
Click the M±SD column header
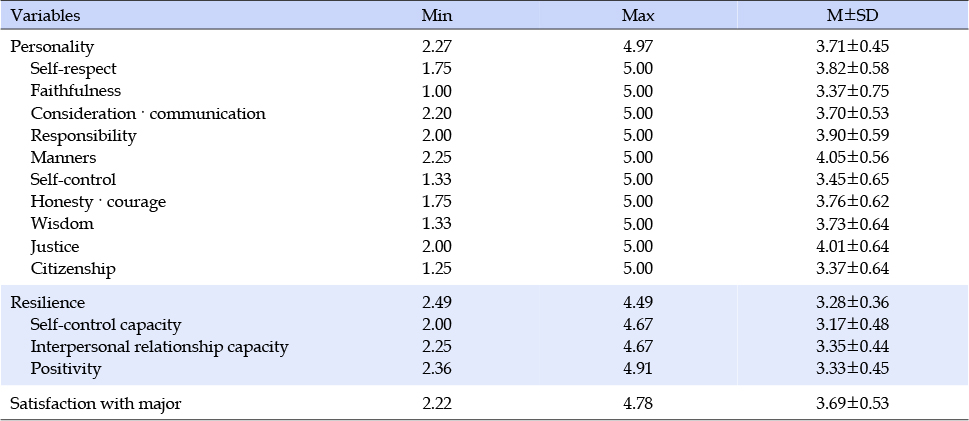coord(852,16)
